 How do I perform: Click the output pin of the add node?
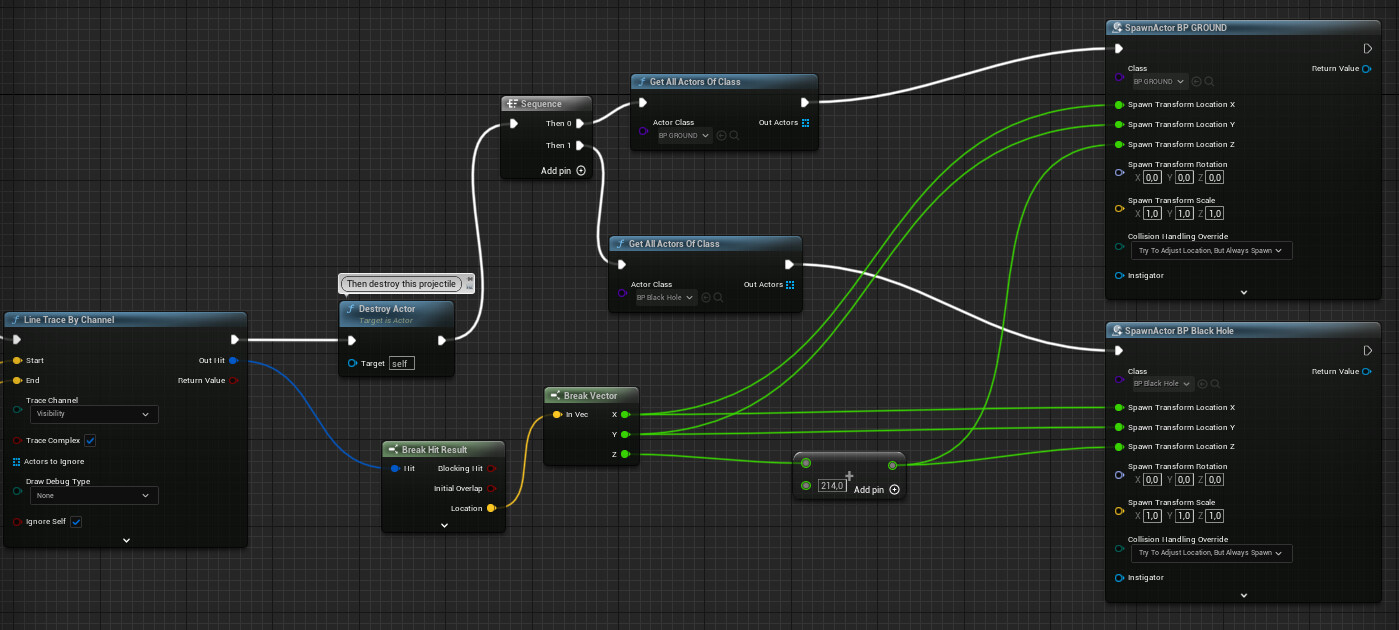892,465
